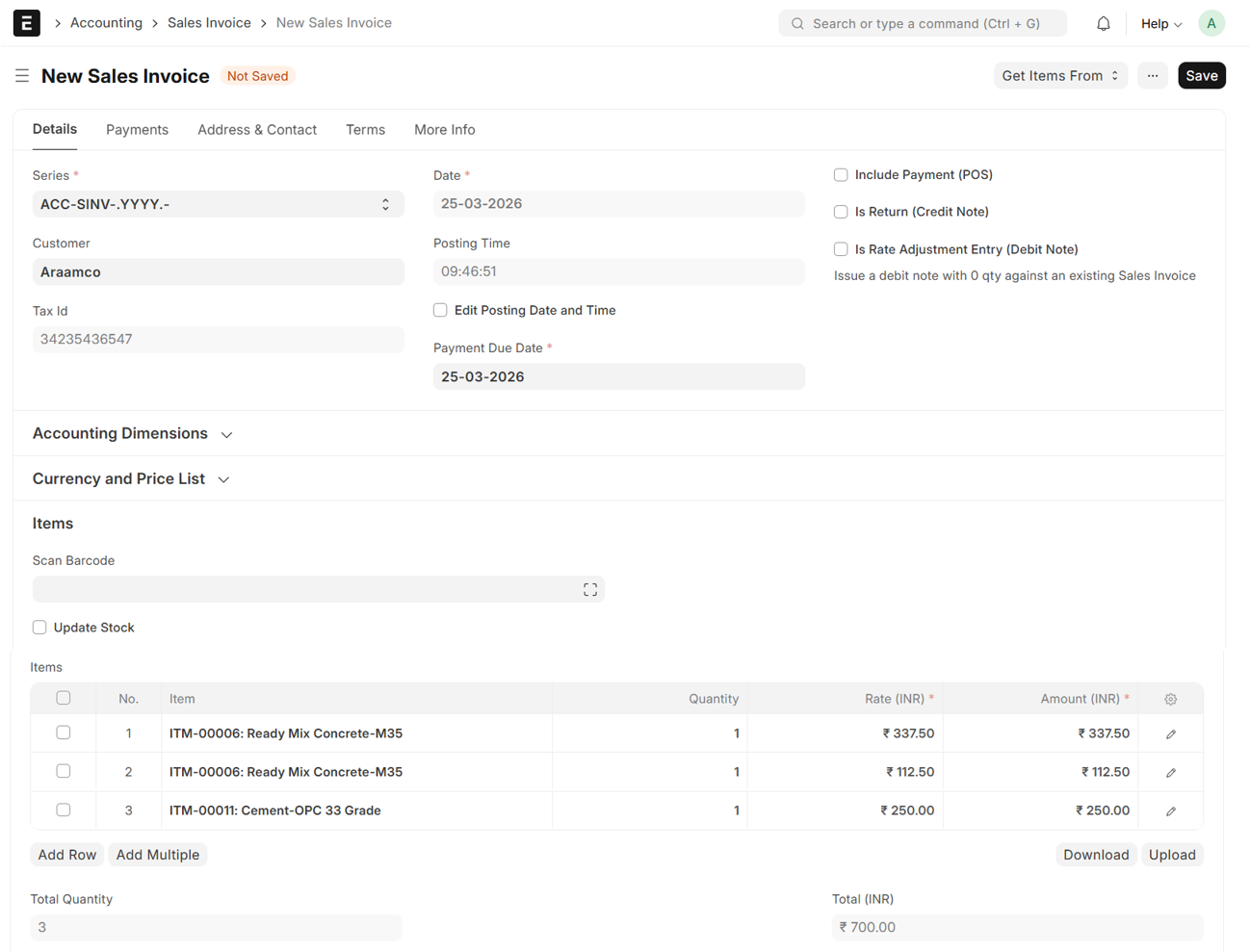The height and width of the screenshot is (952, 1250).
Task: Click the user avatar A
Action: coord(1211,23)
